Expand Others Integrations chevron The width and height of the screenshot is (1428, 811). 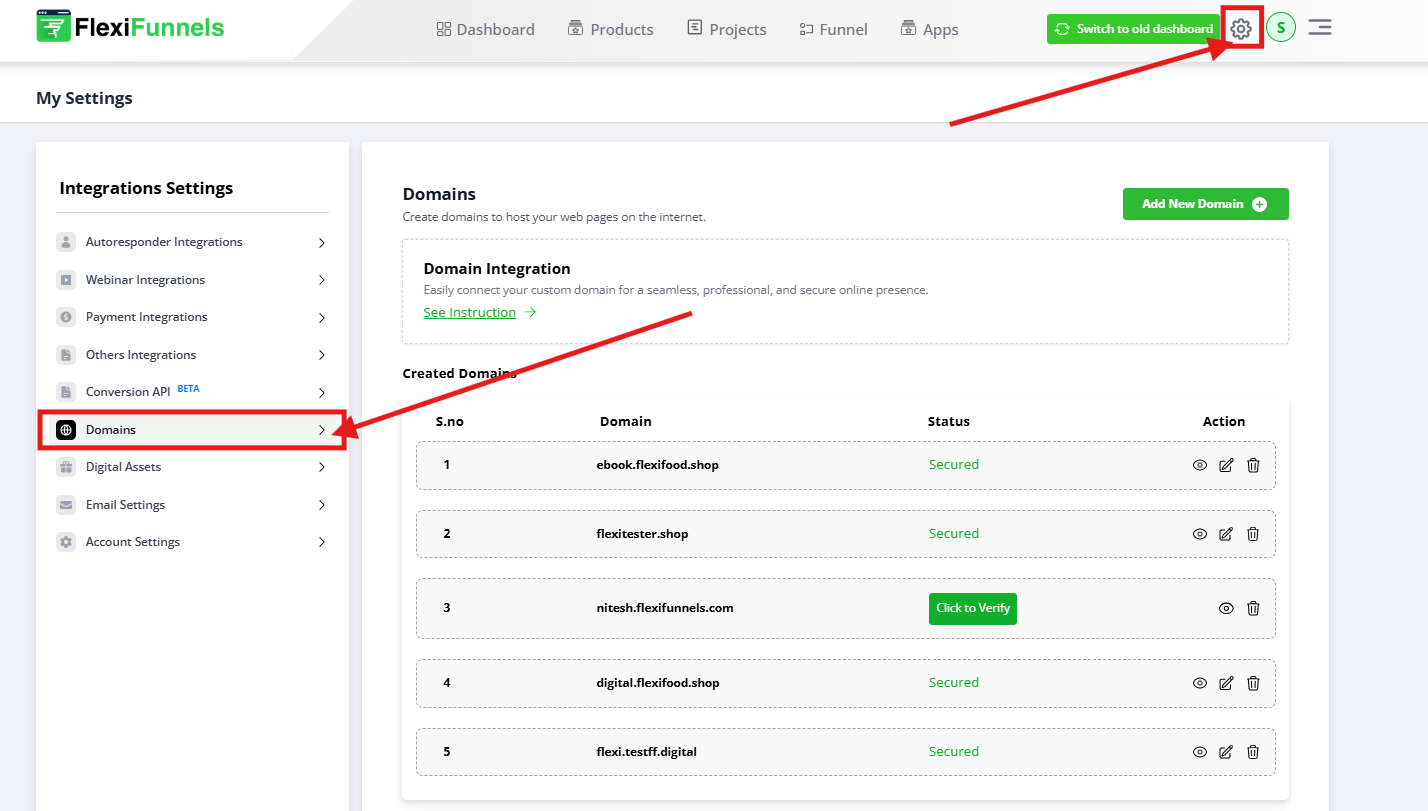click(x=321, y=355)
